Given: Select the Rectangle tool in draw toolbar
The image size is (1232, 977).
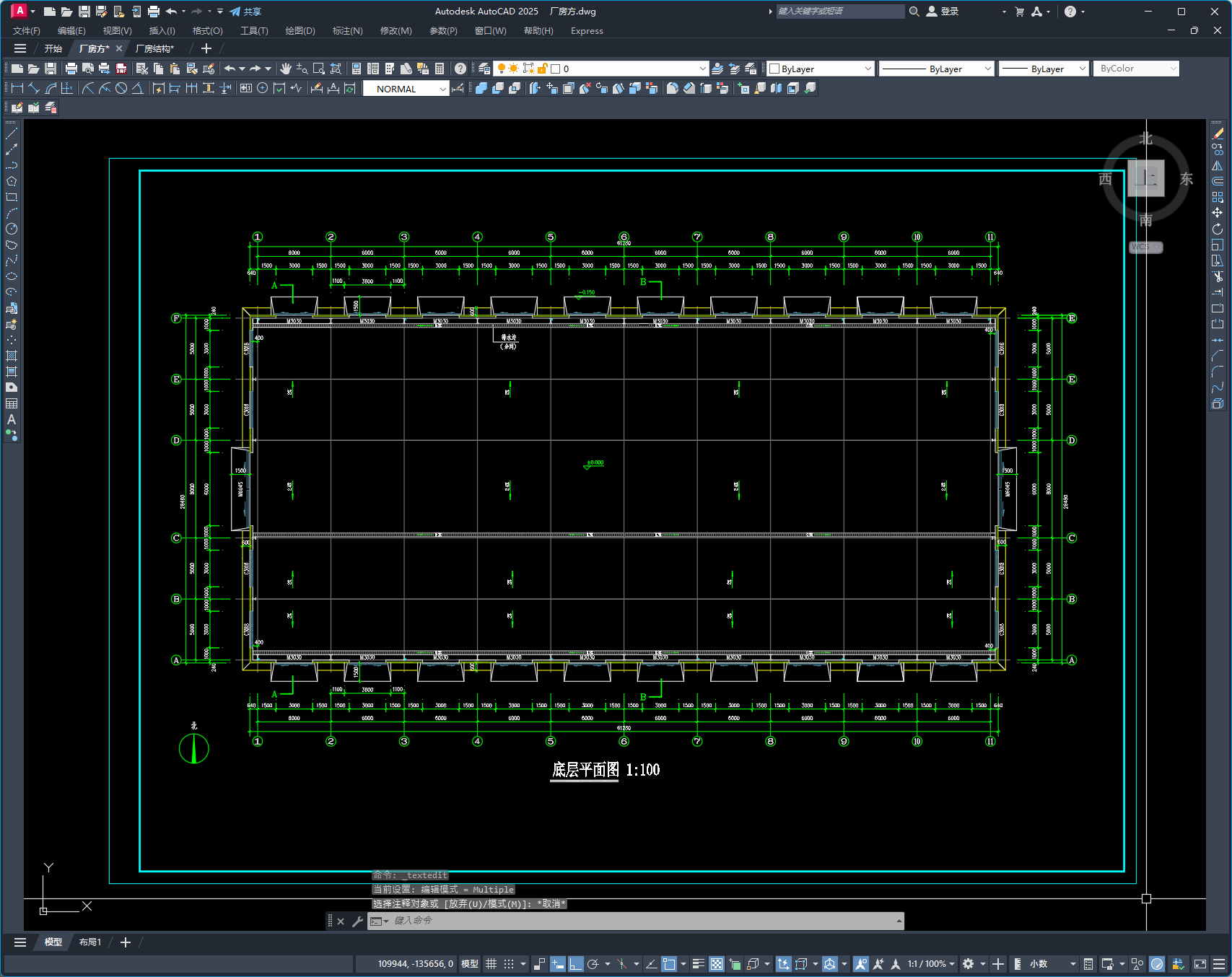Looking at the screenshot, I should [x=12, y=197].
